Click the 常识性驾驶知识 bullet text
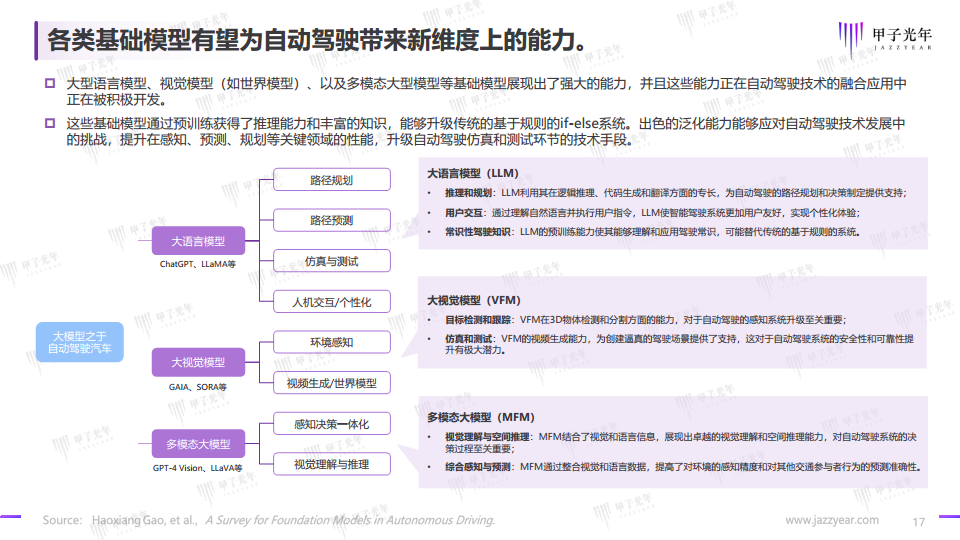The width and height of the screenshot is (960, 540). click(653, 232)
